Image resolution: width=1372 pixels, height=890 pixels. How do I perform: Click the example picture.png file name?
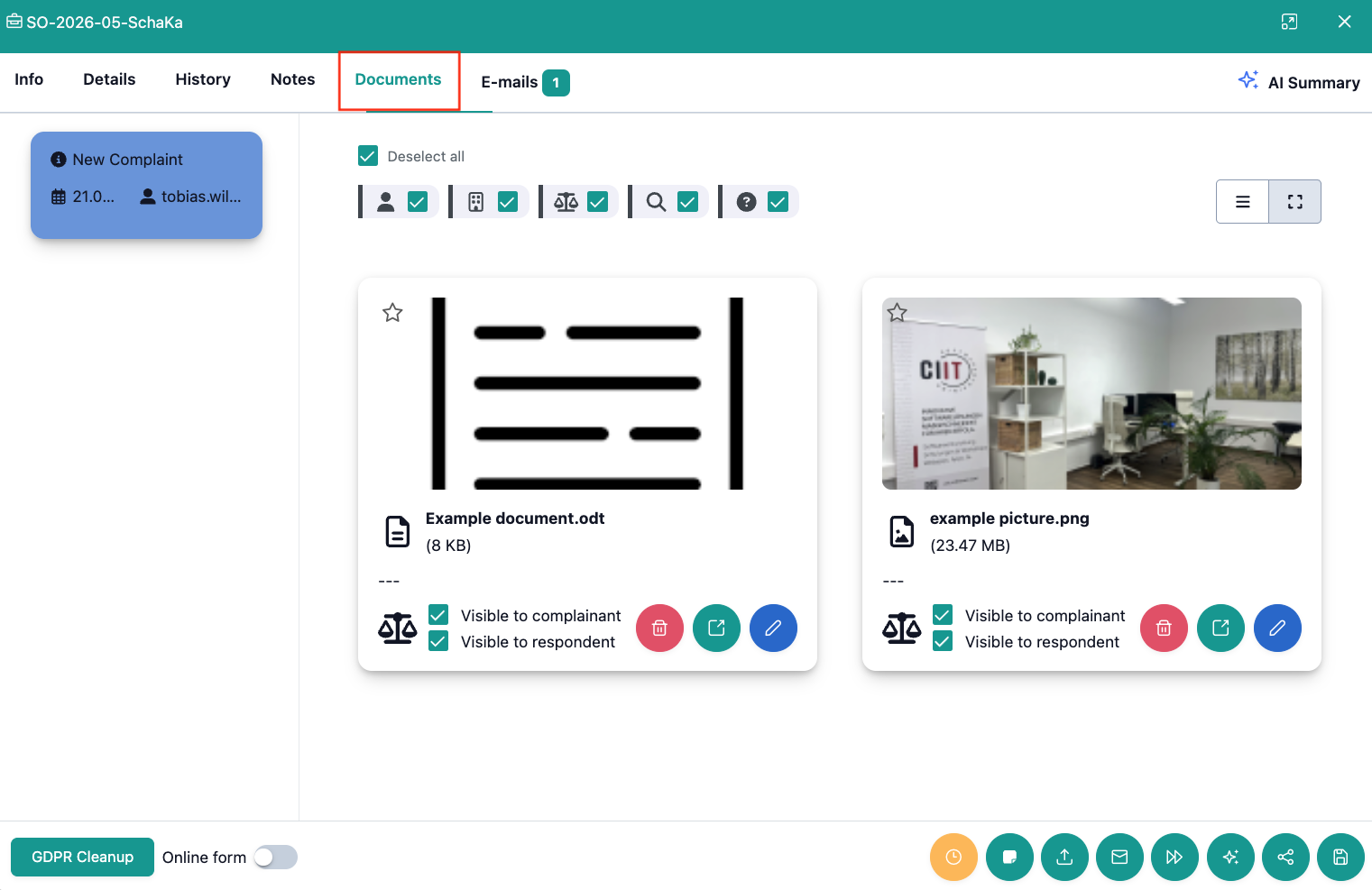pyautogui.click(x=1009, y=518)
